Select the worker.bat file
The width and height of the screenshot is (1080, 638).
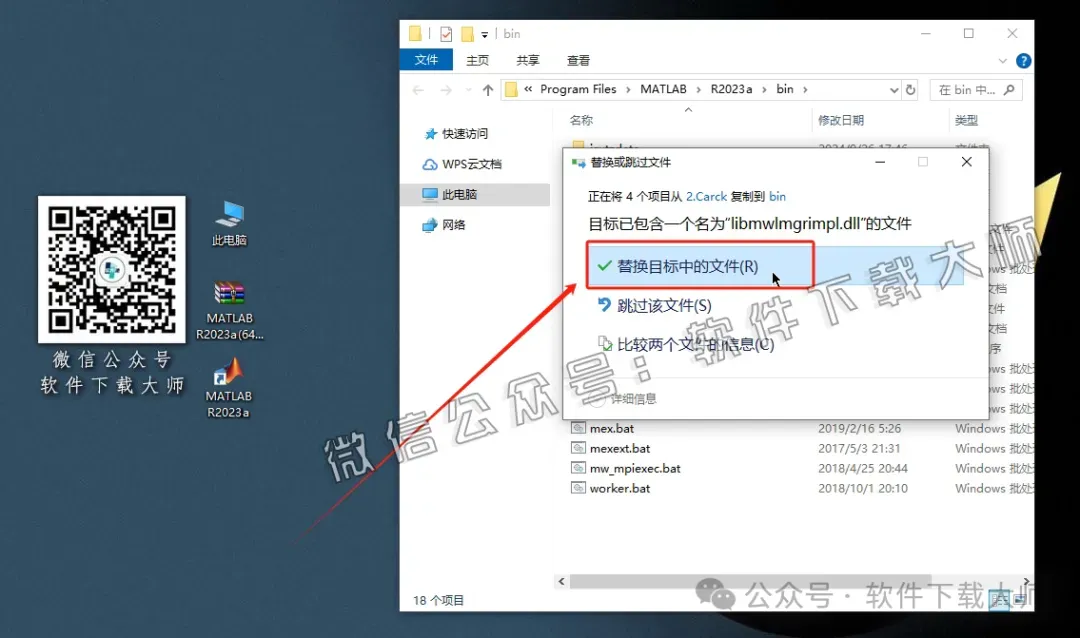click(619, 488)
